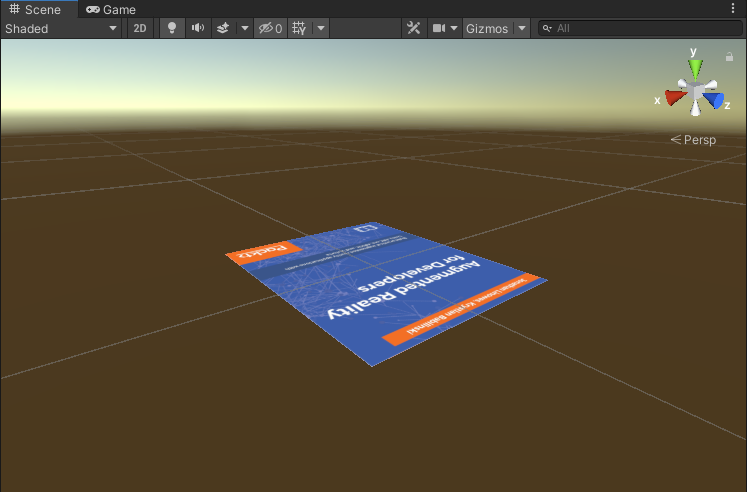The width and height of the screenshot is (747, 492).
Task: Click the search magnifier icon
Action: coord(547,29)
